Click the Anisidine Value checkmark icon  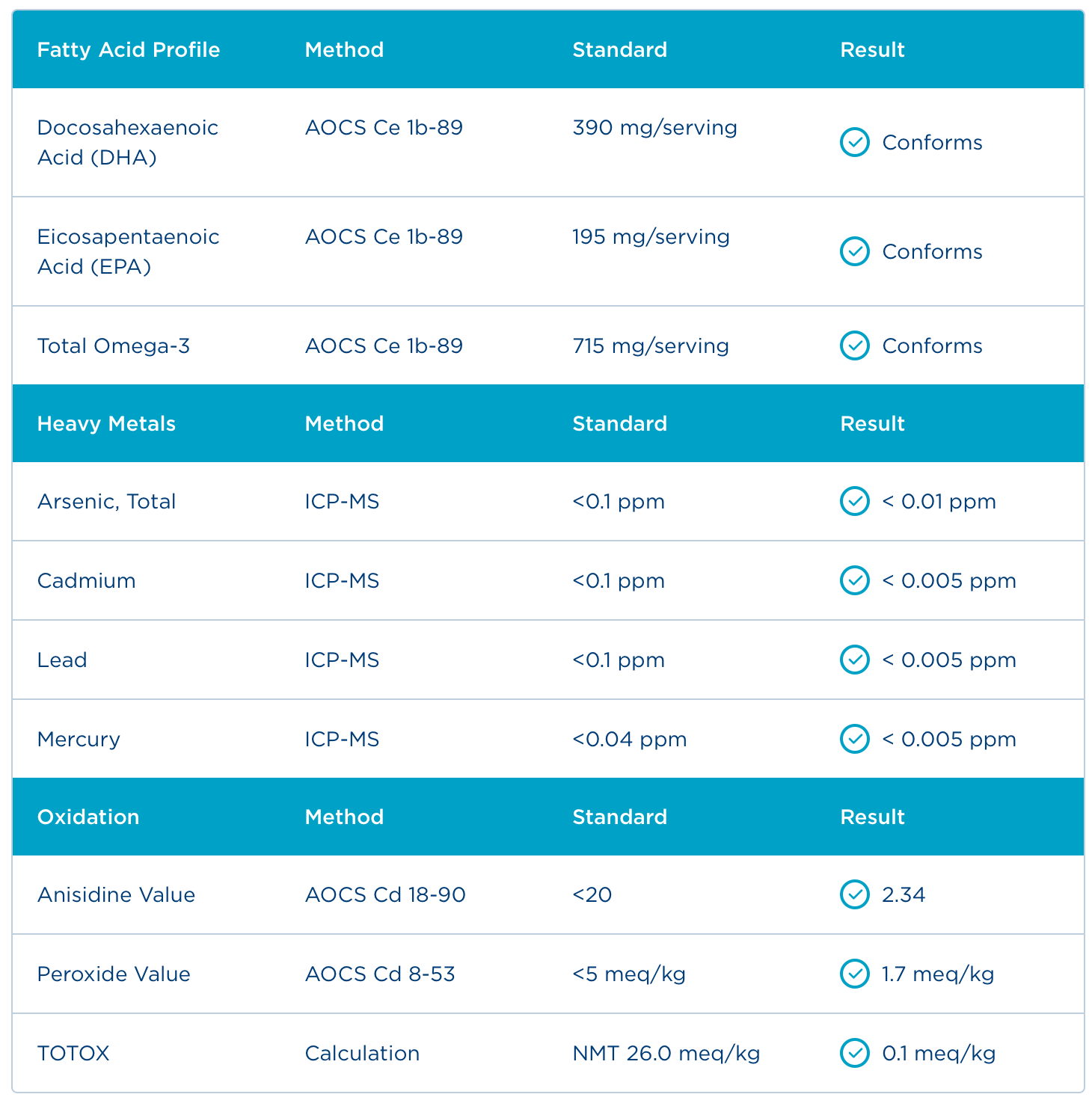coord(854,894)
